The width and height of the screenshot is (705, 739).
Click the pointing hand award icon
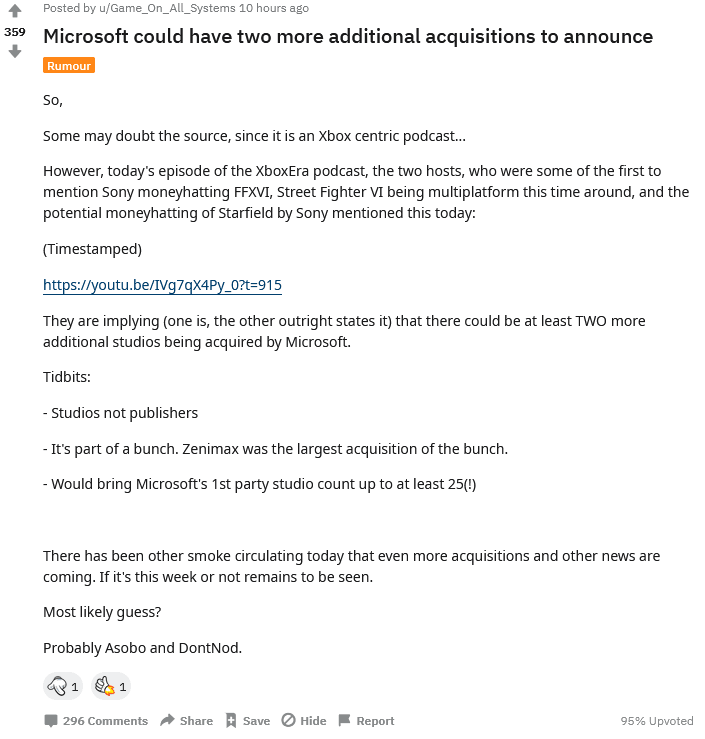(x=58, y=686)
